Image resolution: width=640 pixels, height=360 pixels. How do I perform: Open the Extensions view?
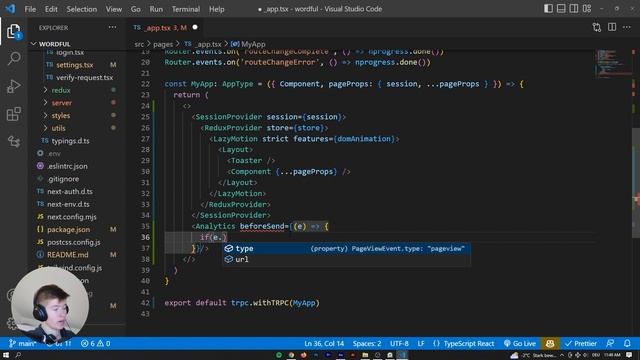coord(13,114)
